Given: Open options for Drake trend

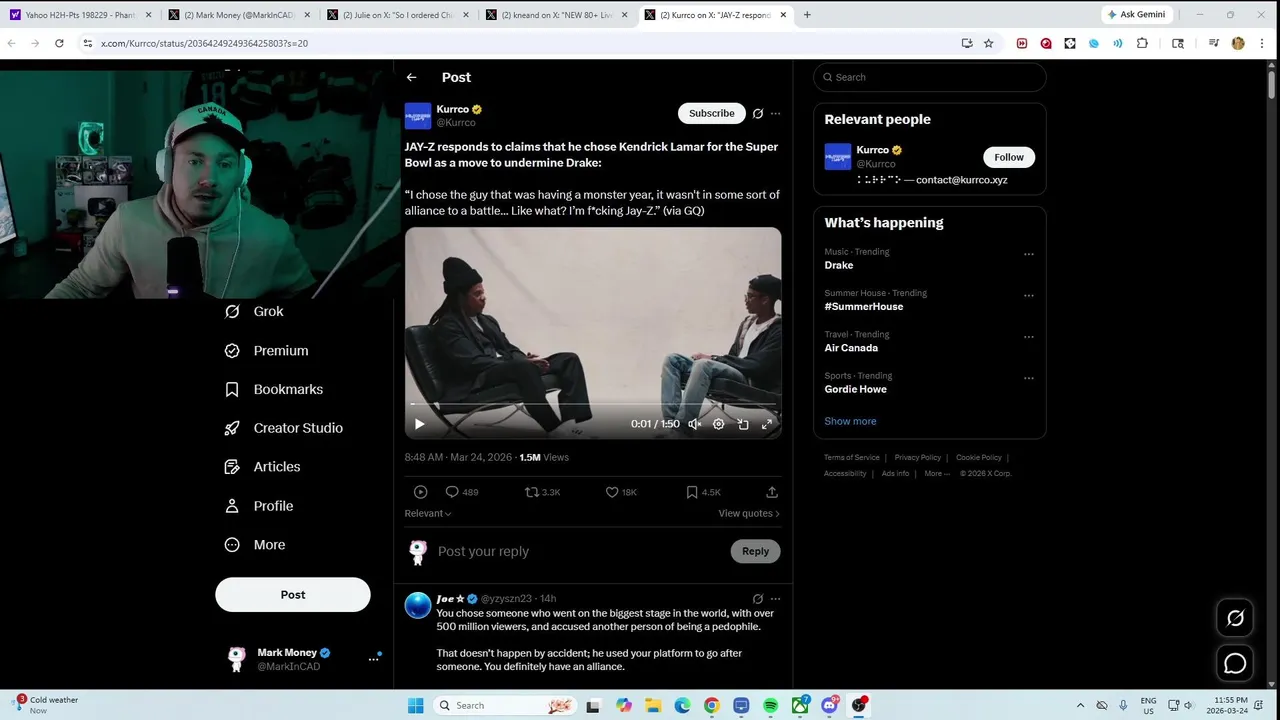Looking at the screenshot, I should click(1029, 254).
